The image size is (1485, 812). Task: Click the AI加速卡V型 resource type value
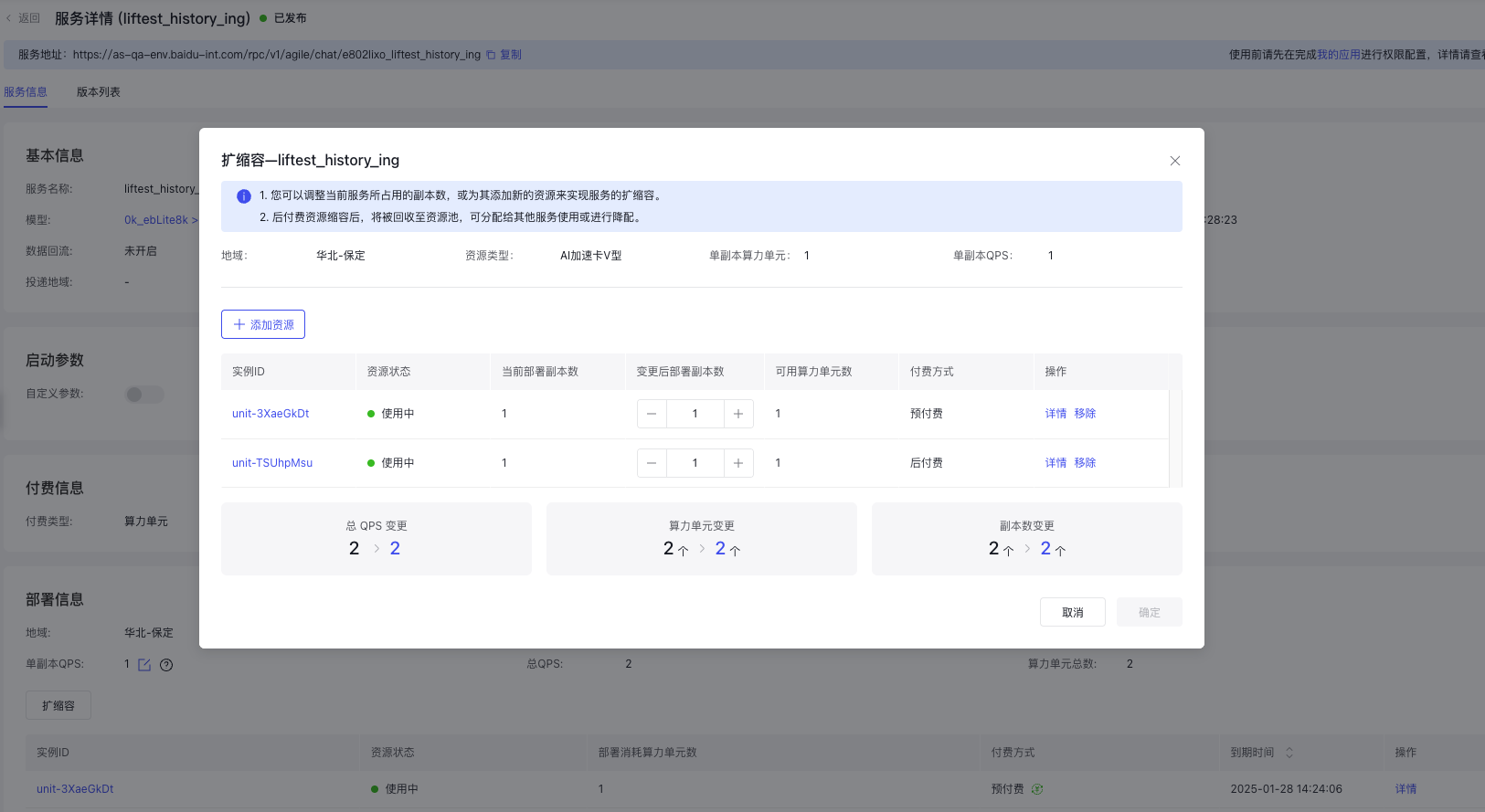pos(591,256)
